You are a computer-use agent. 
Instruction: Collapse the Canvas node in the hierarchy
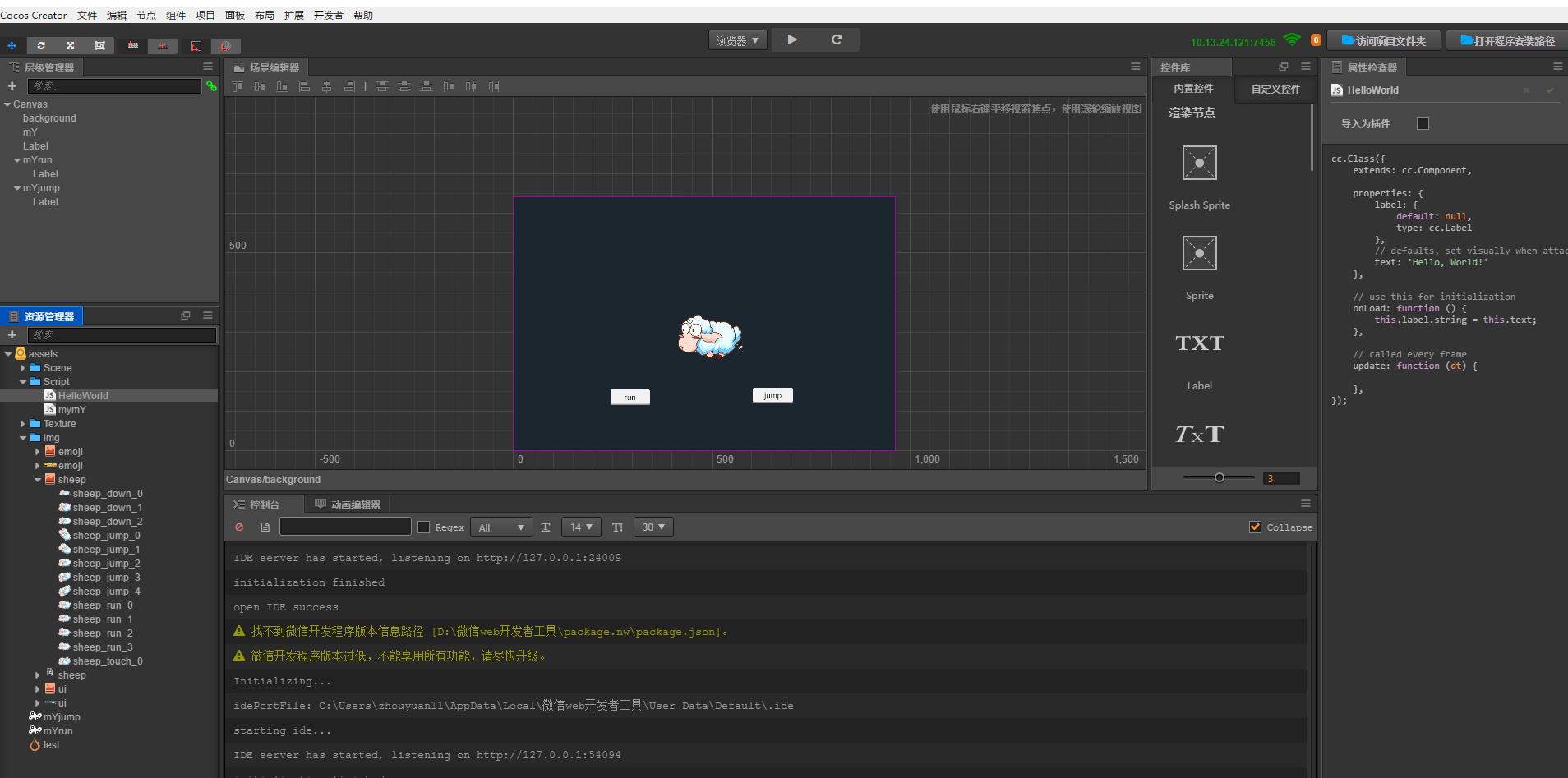coord(7,104)
